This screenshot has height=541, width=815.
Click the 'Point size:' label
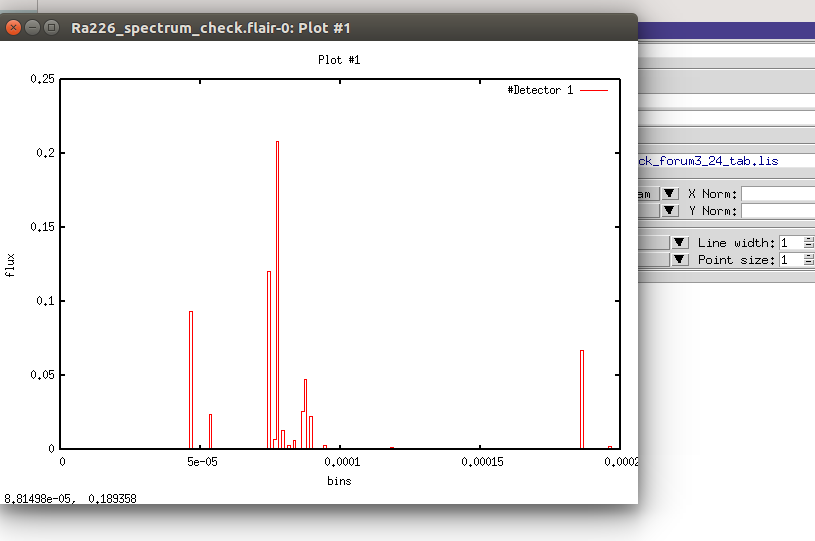(736, 259)
